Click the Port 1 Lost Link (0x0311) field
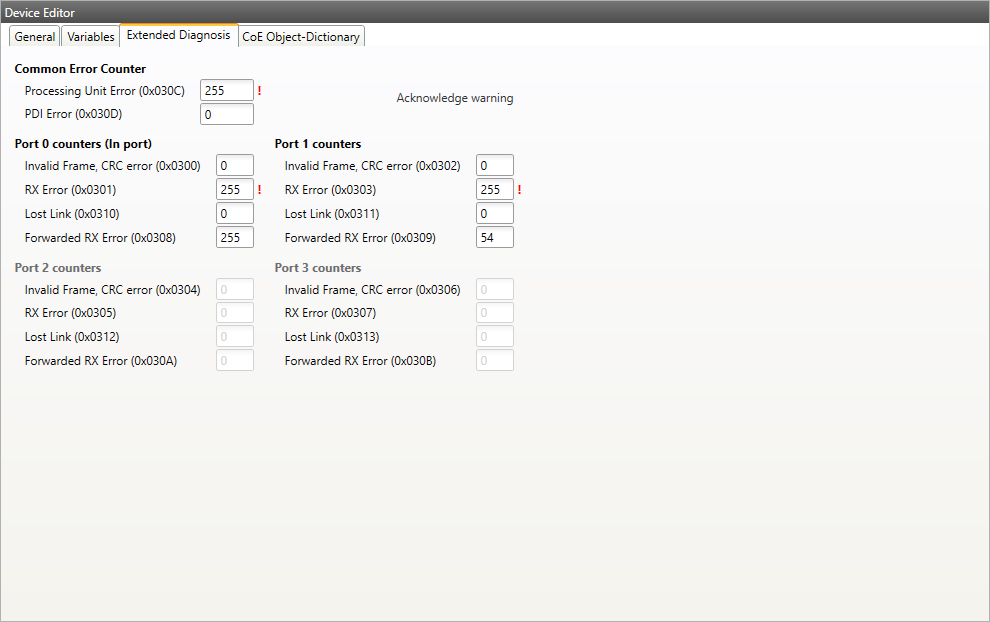The height and width of the screenshot is (622, 990). point(494,214)
